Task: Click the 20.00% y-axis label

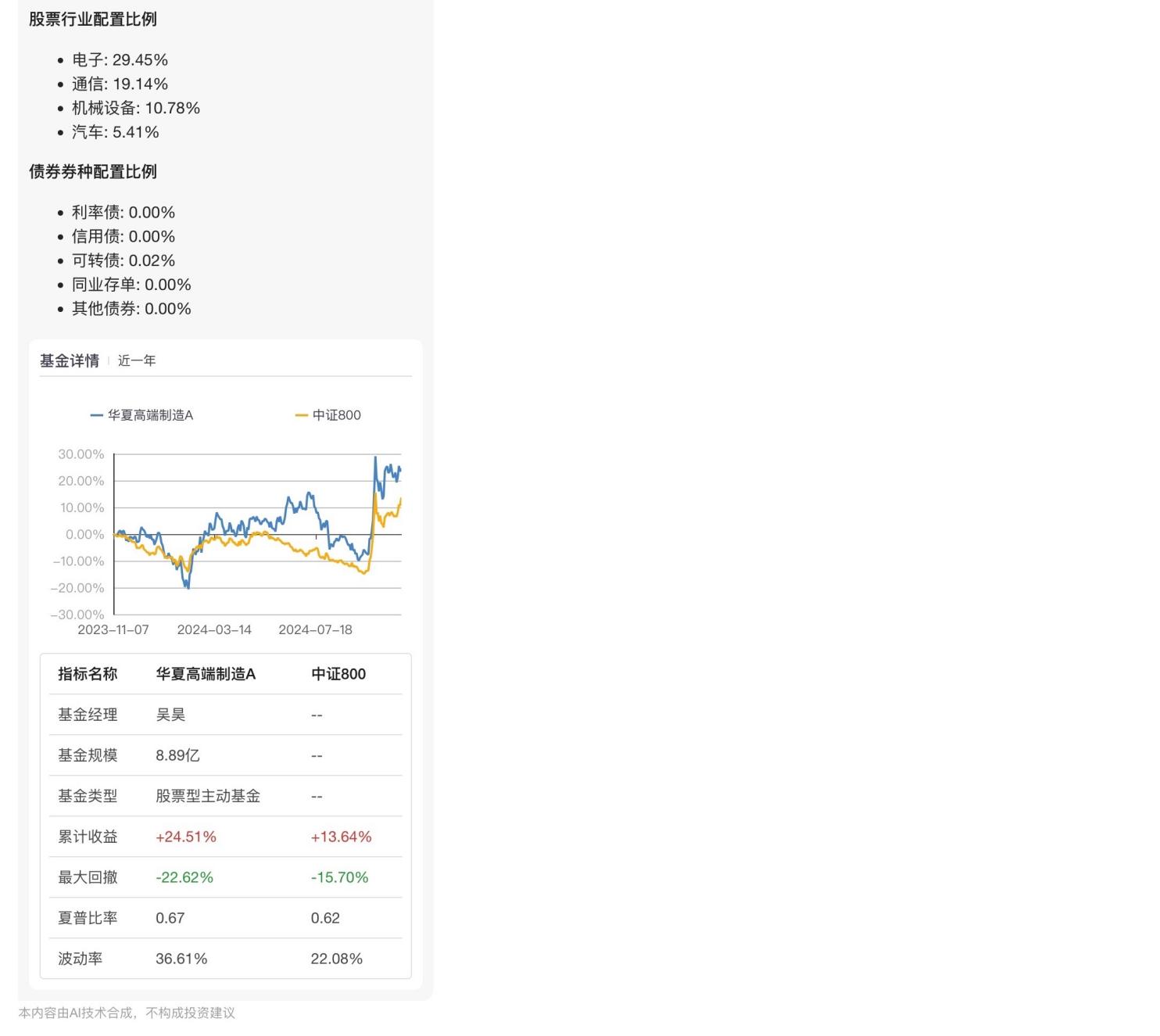Action: (x=81, y=481)
